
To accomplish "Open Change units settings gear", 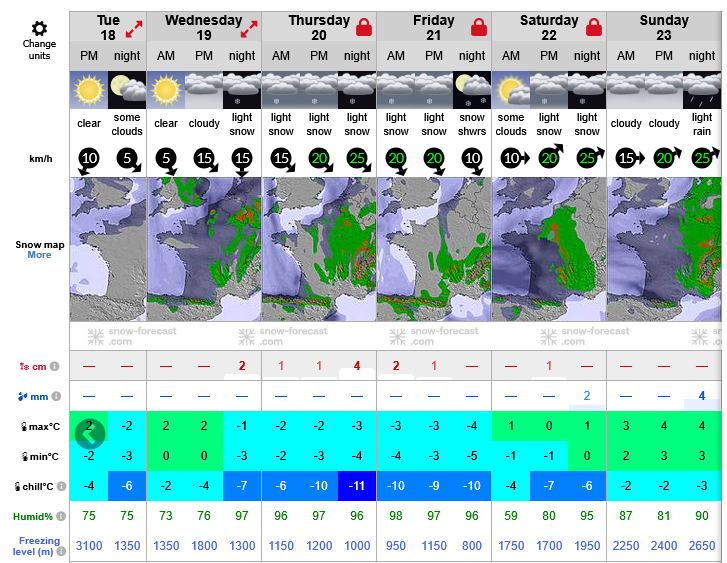I will click(39, 28).
